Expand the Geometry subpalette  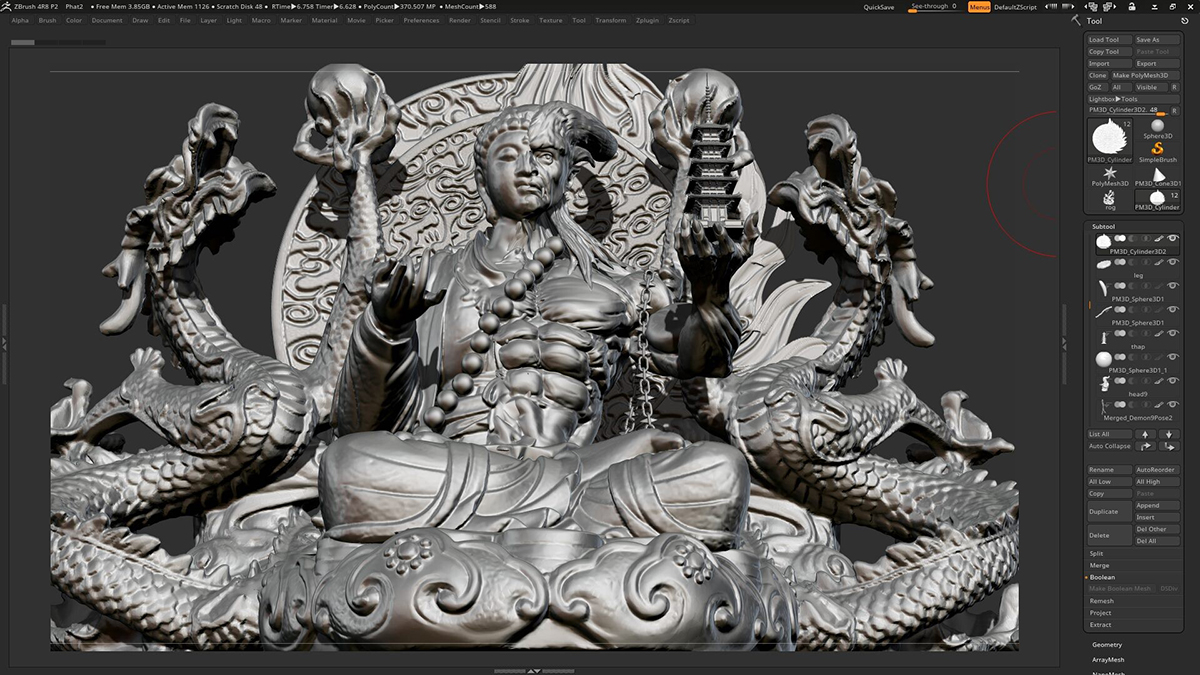pyautogui.click(x=1107, y=645)
